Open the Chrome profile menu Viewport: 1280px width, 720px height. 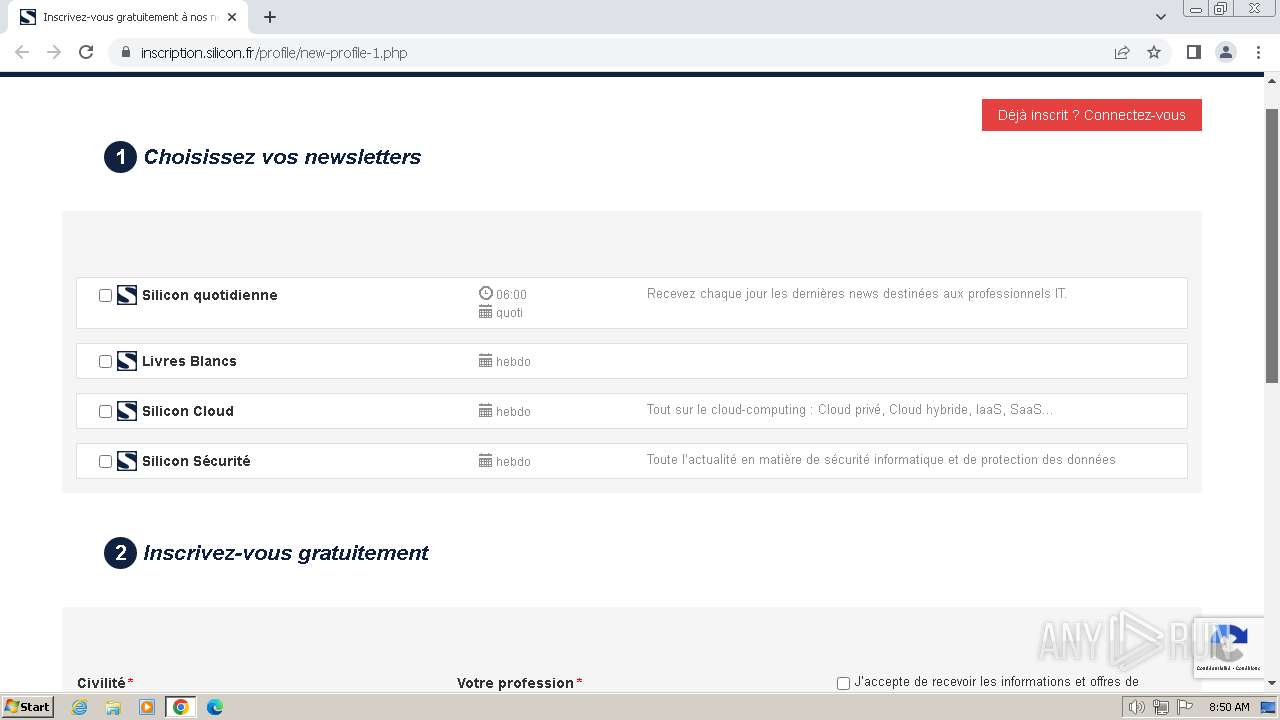click(x=1226, y=52)
